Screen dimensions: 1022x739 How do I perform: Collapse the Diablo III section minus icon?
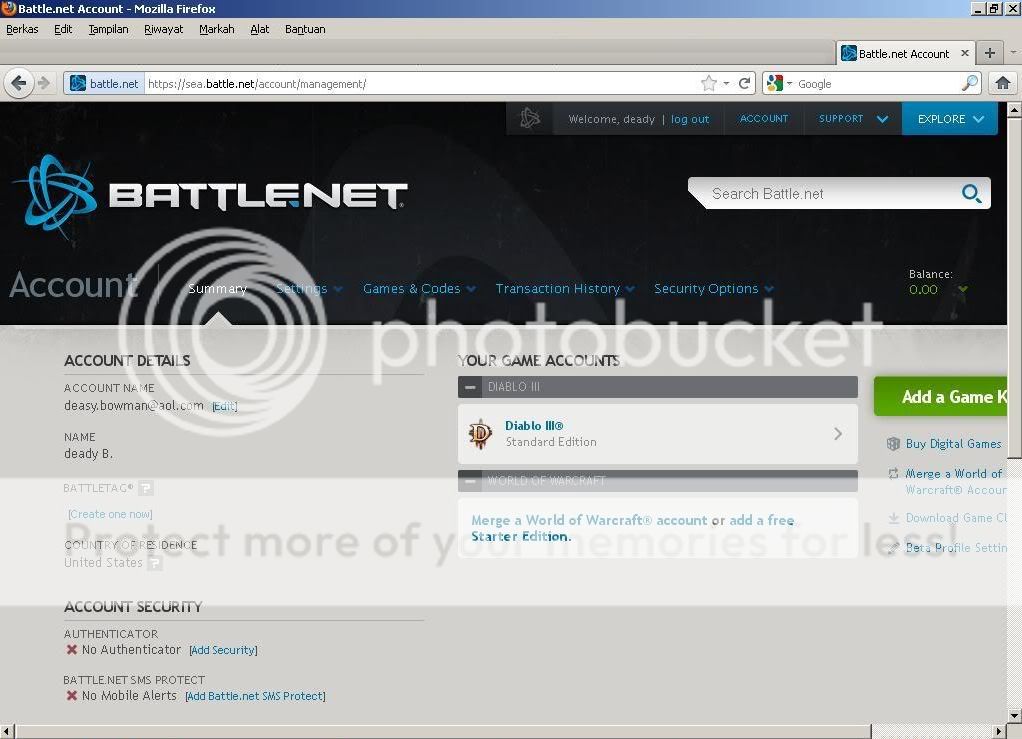coord(470,387)
